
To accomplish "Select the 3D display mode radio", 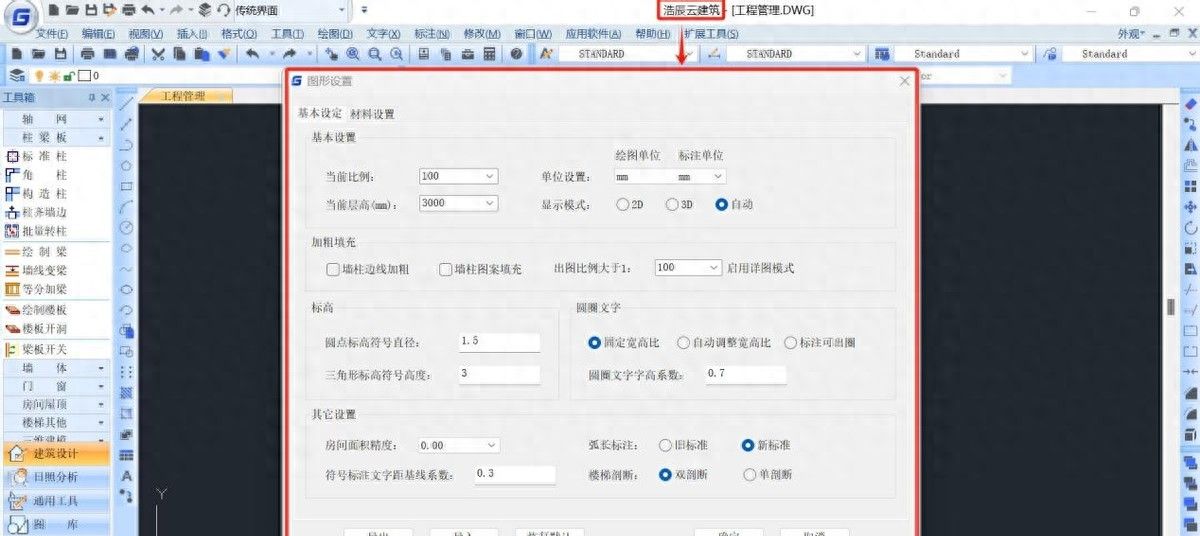I will [x=672, y=204].
